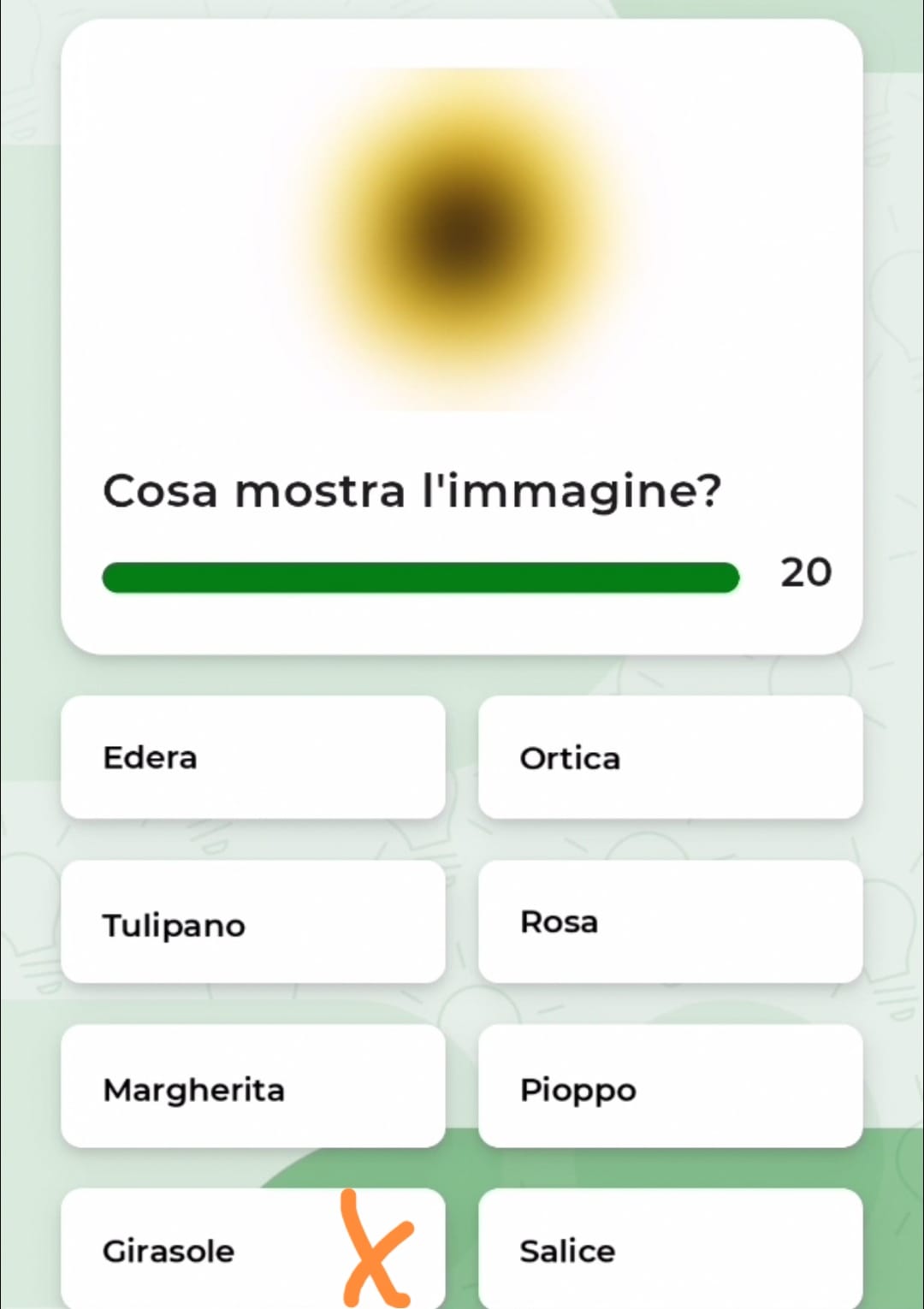Image resolution: width=924 pixels, height=1309 pixels.
Task: Select the Girasole answer
Action: tap(214, 1249)
